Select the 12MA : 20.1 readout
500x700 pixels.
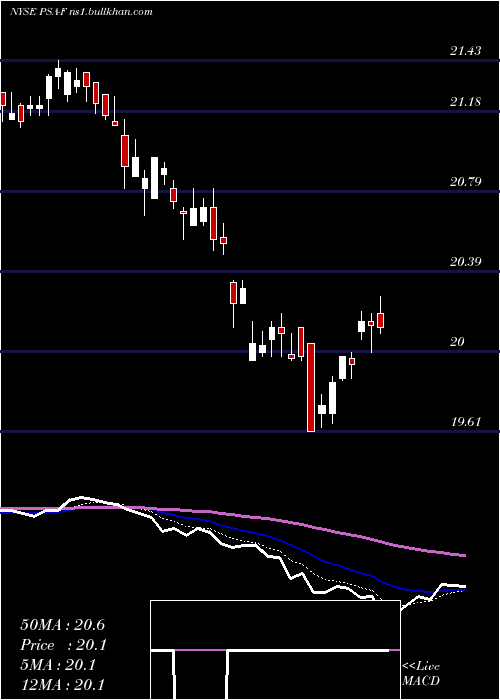[62, 685]
